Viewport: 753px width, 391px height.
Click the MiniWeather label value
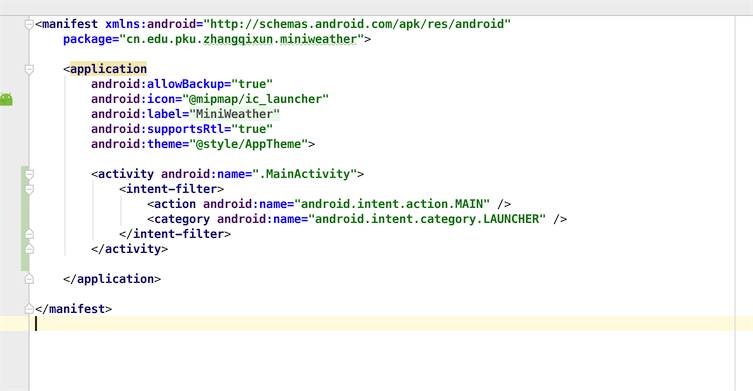pos(234,114)
